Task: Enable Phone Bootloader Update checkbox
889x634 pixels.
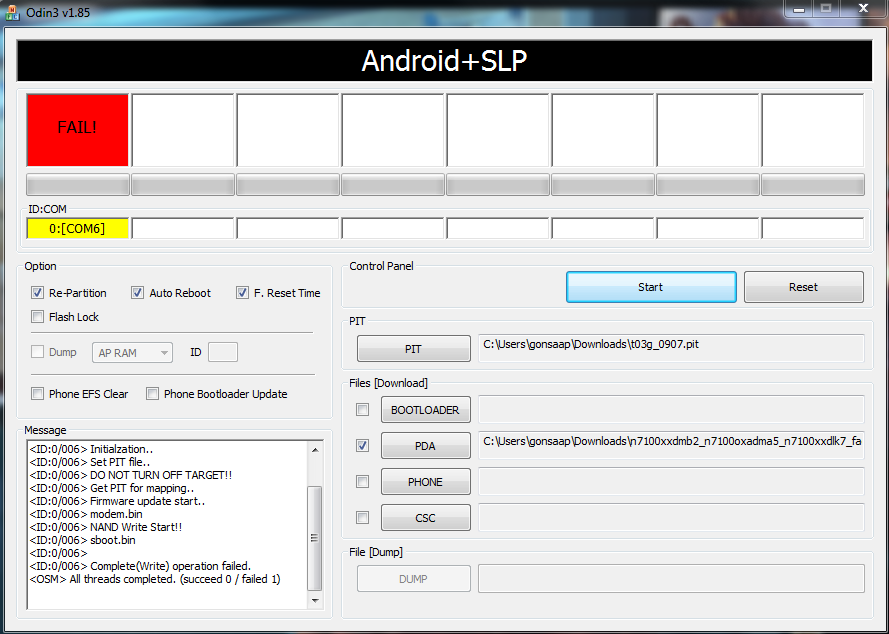Action: [x=152, y=394]
